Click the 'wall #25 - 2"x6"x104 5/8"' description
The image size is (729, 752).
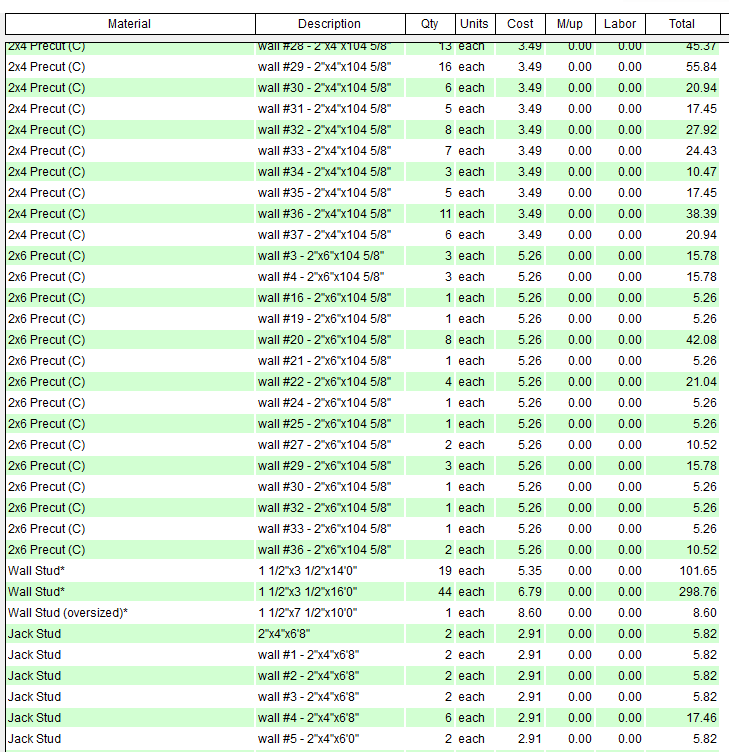coord(330,424)
